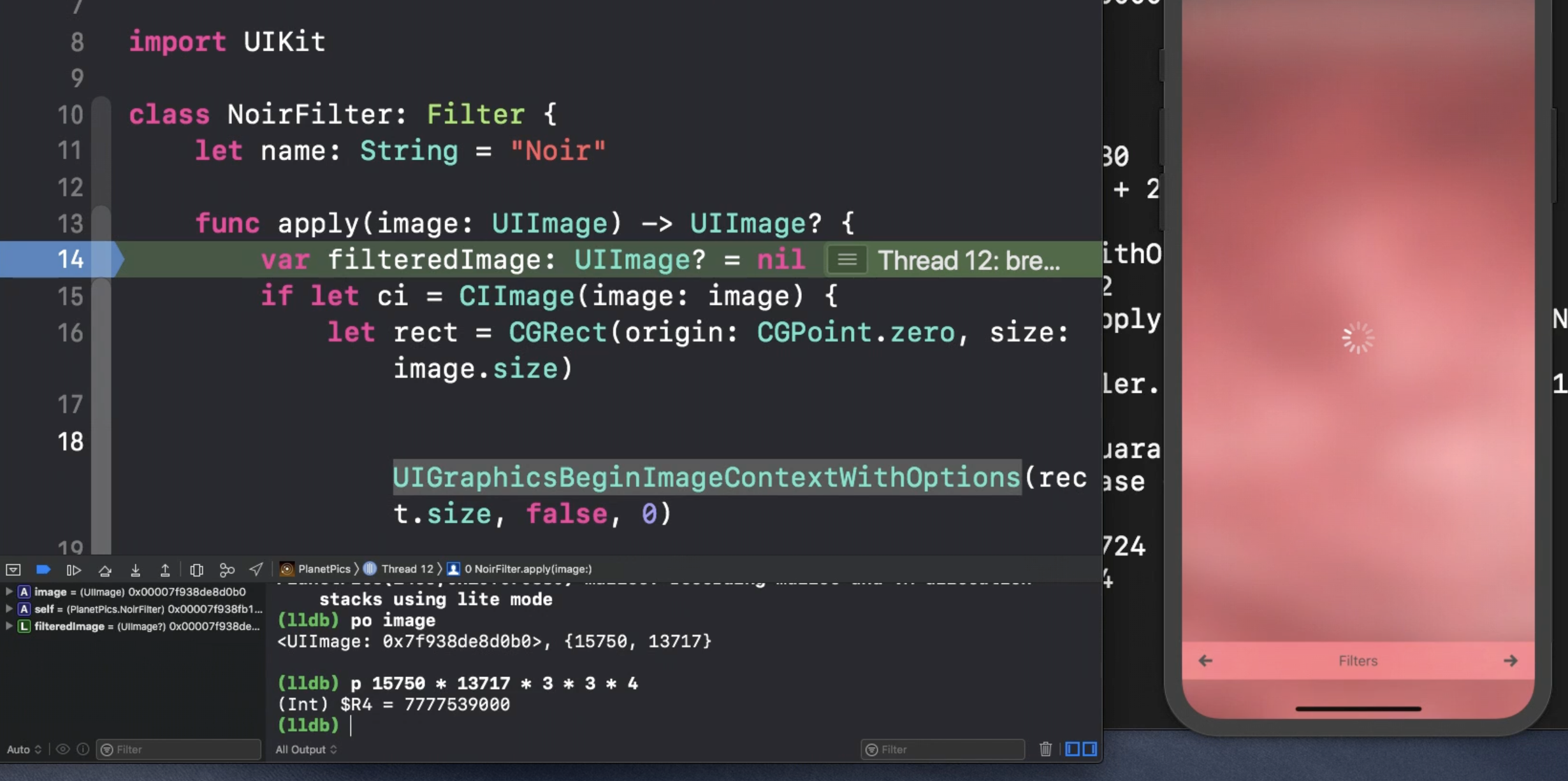The image size is (1568, 781).
Task: Clear the console with the trash icon
Action: coord(1045,749)
